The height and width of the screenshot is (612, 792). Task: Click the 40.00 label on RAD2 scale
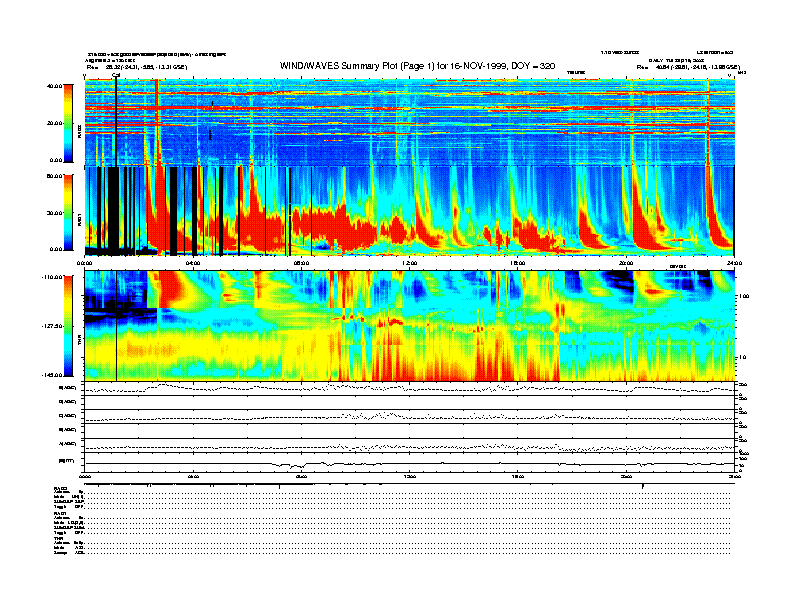tap(54, 86)
